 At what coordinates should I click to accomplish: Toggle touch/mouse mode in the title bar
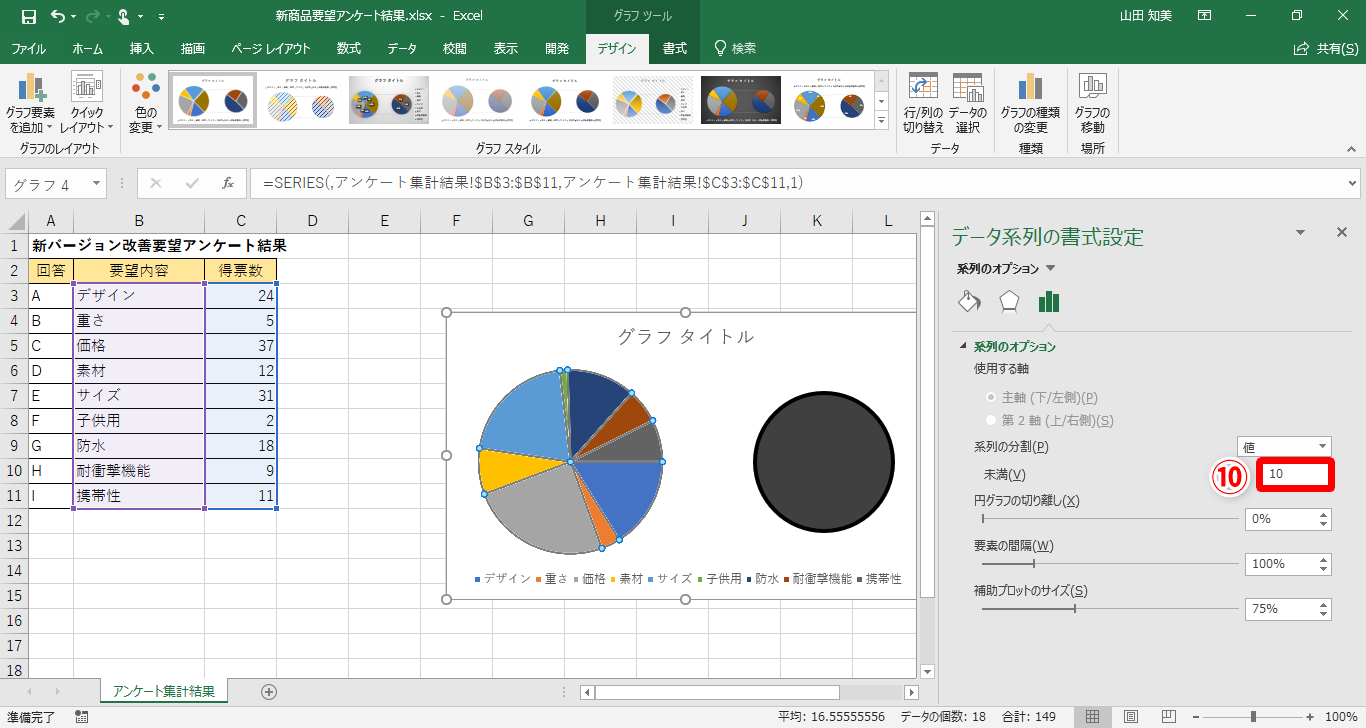tap(123, 16)
